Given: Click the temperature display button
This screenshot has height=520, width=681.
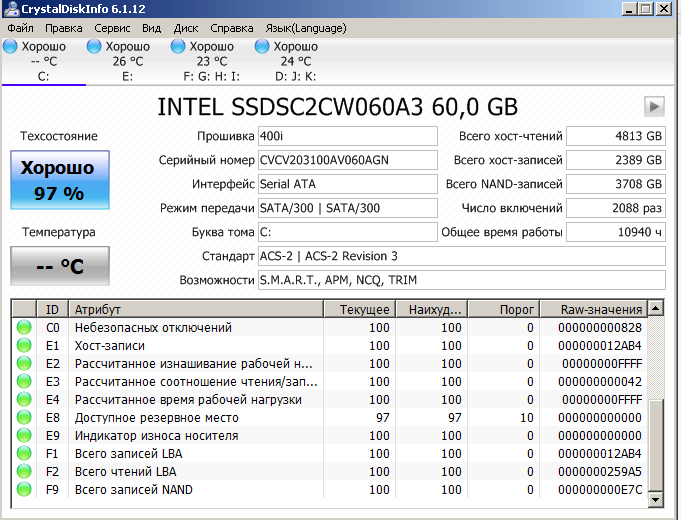Looking at the screenshot, I should pyautogui.click(x=58, y=267).
